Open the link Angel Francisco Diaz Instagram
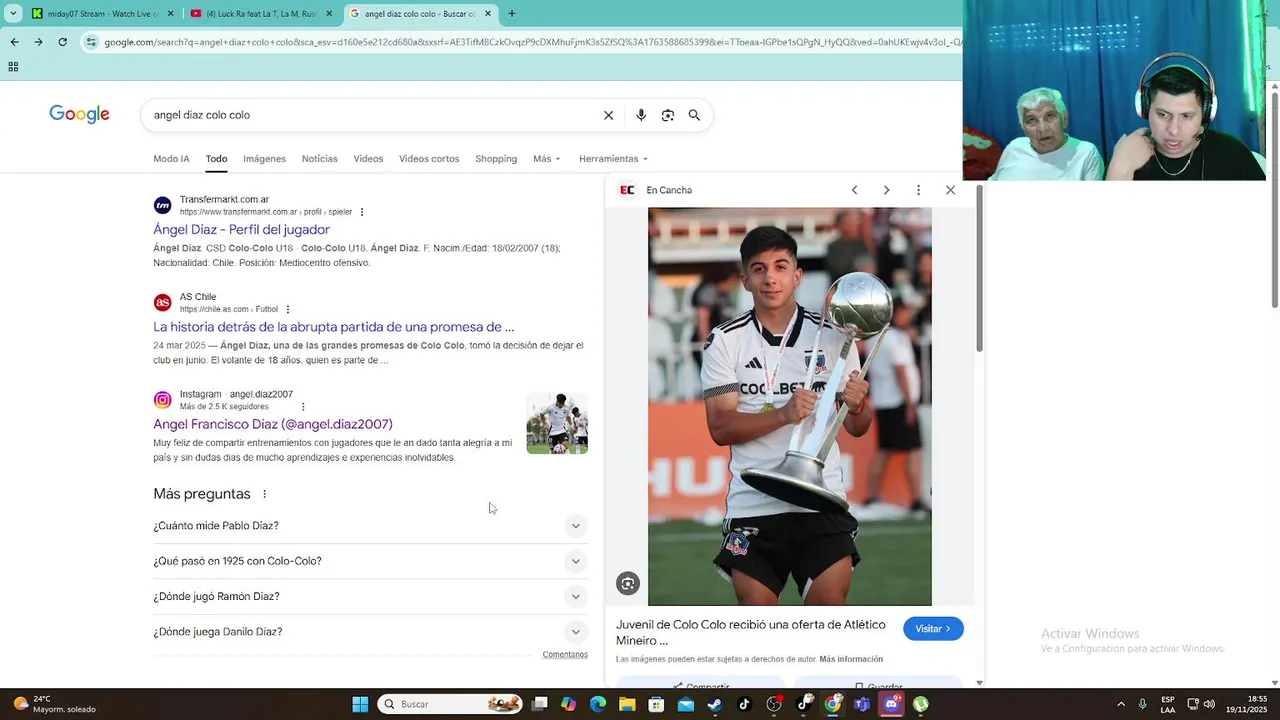 273,424
